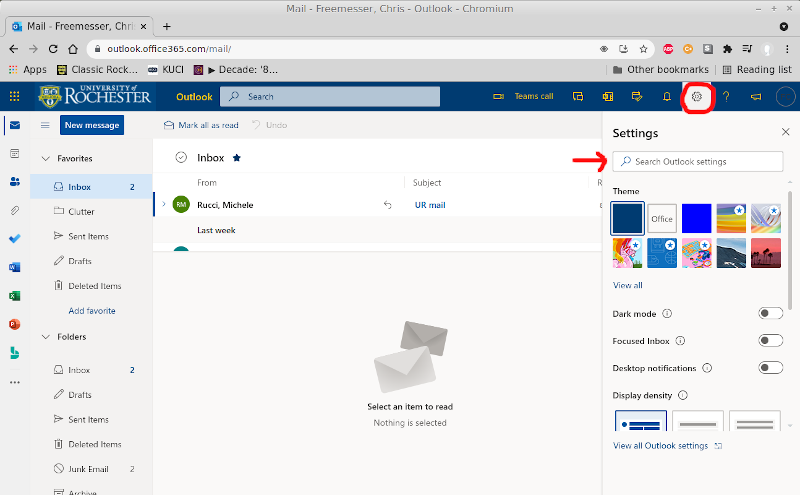Viewport: 800px width, 495px height.
Task: Choose the bright blue theme swatch
Action: [696, 218]
